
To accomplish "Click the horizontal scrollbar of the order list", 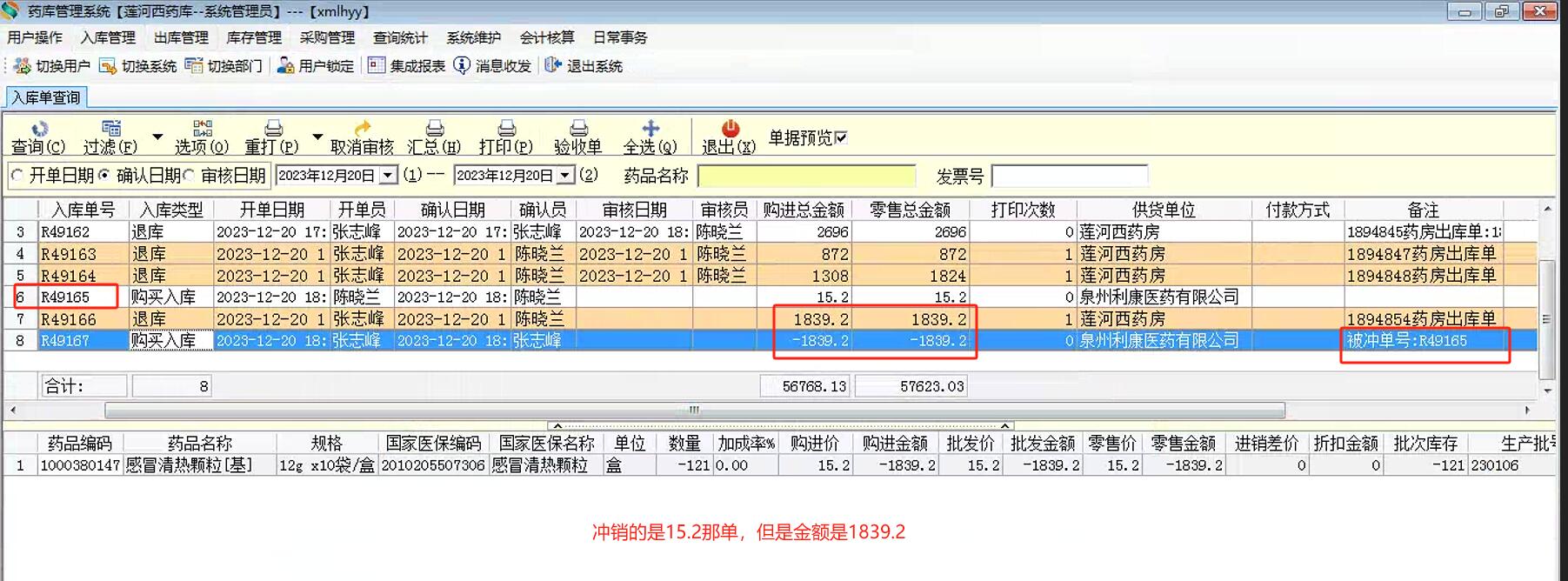I will tap(695, 410).
